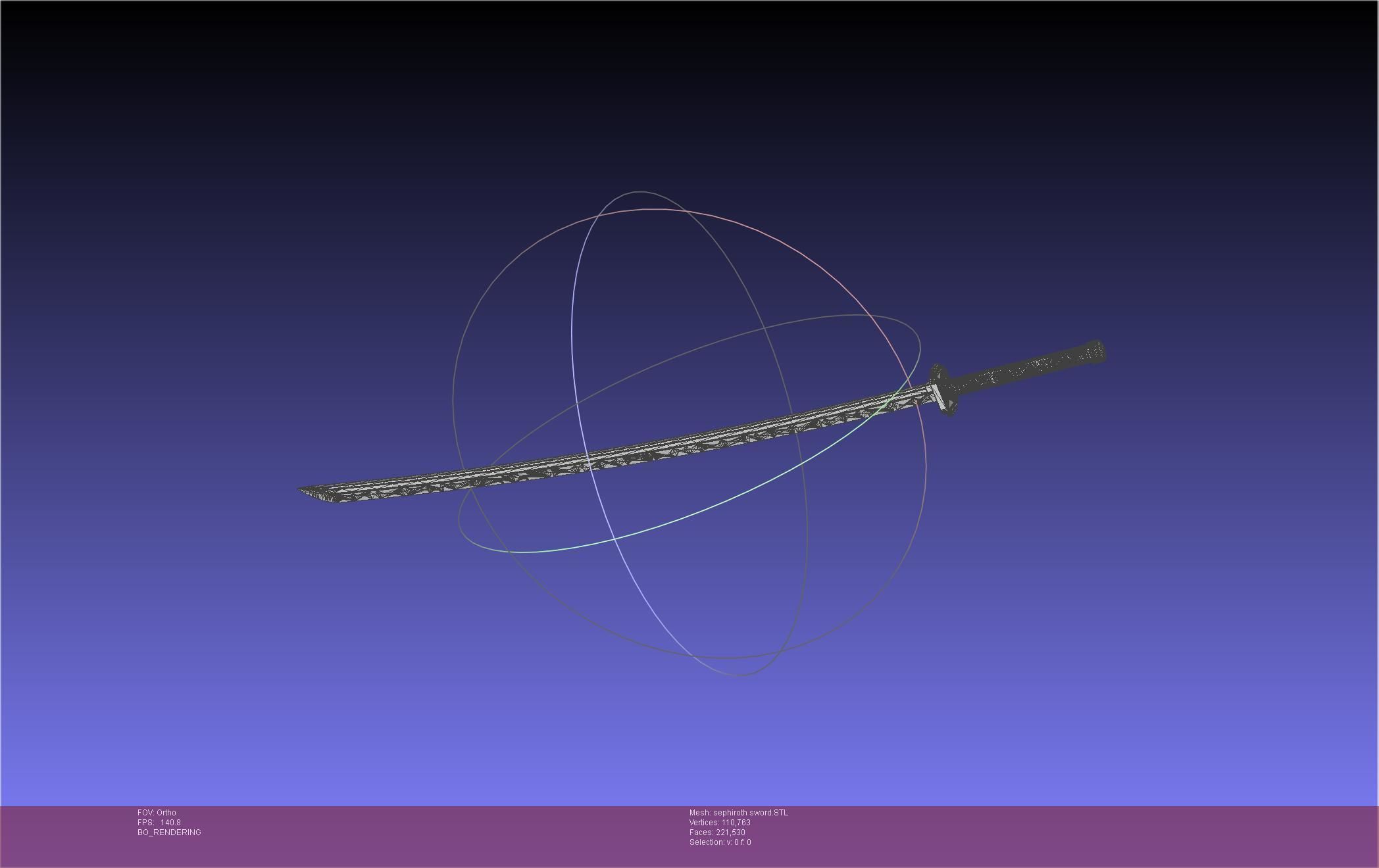Click the FPS: 140.8 readout
Image resolution: width=1379 pixels, height=868 pixels.
(x=159, y=823)
